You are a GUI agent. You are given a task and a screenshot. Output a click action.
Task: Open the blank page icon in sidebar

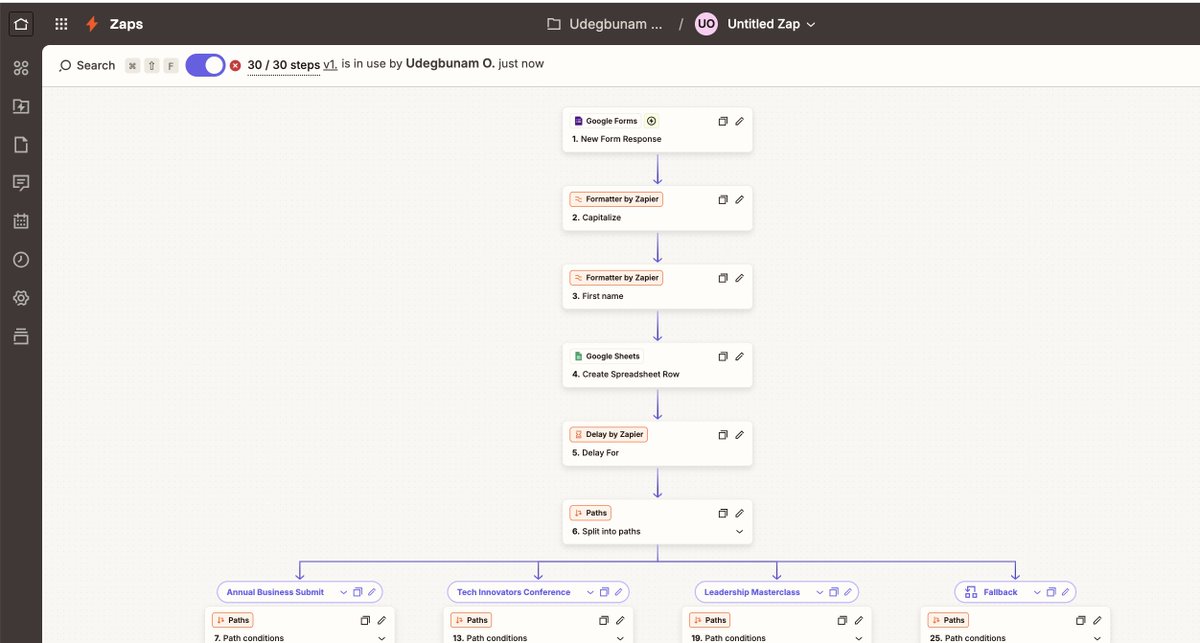tap(21, 145)
